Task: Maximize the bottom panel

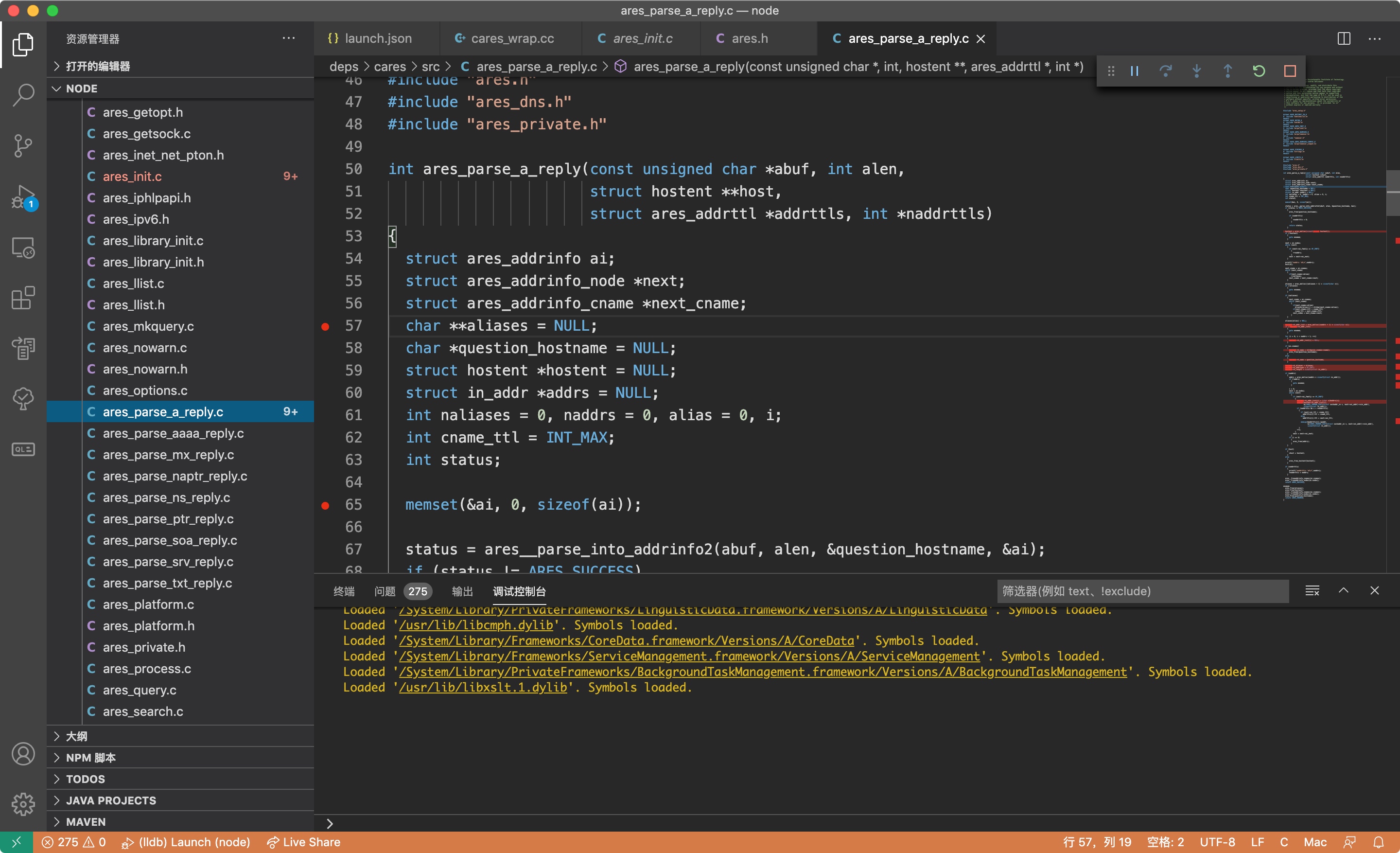Action: pos(1343,590)
